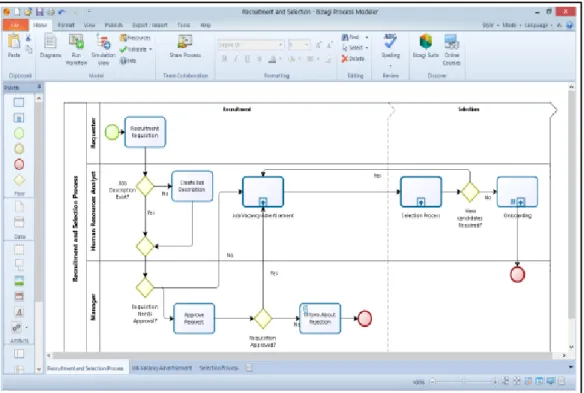Pin the Palette panel
This screenshot has width=584, height=393.
39,87
